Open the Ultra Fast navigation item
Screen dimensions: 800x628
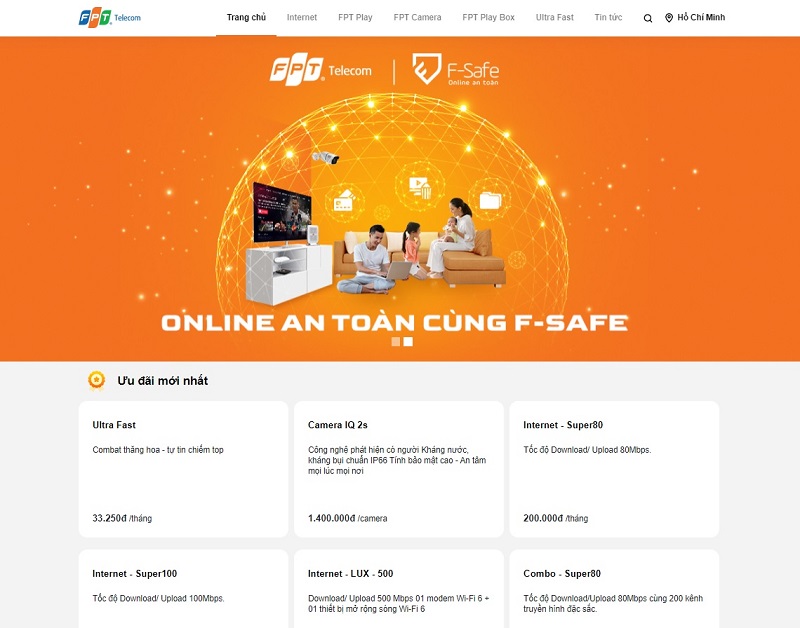coord(555,17)
